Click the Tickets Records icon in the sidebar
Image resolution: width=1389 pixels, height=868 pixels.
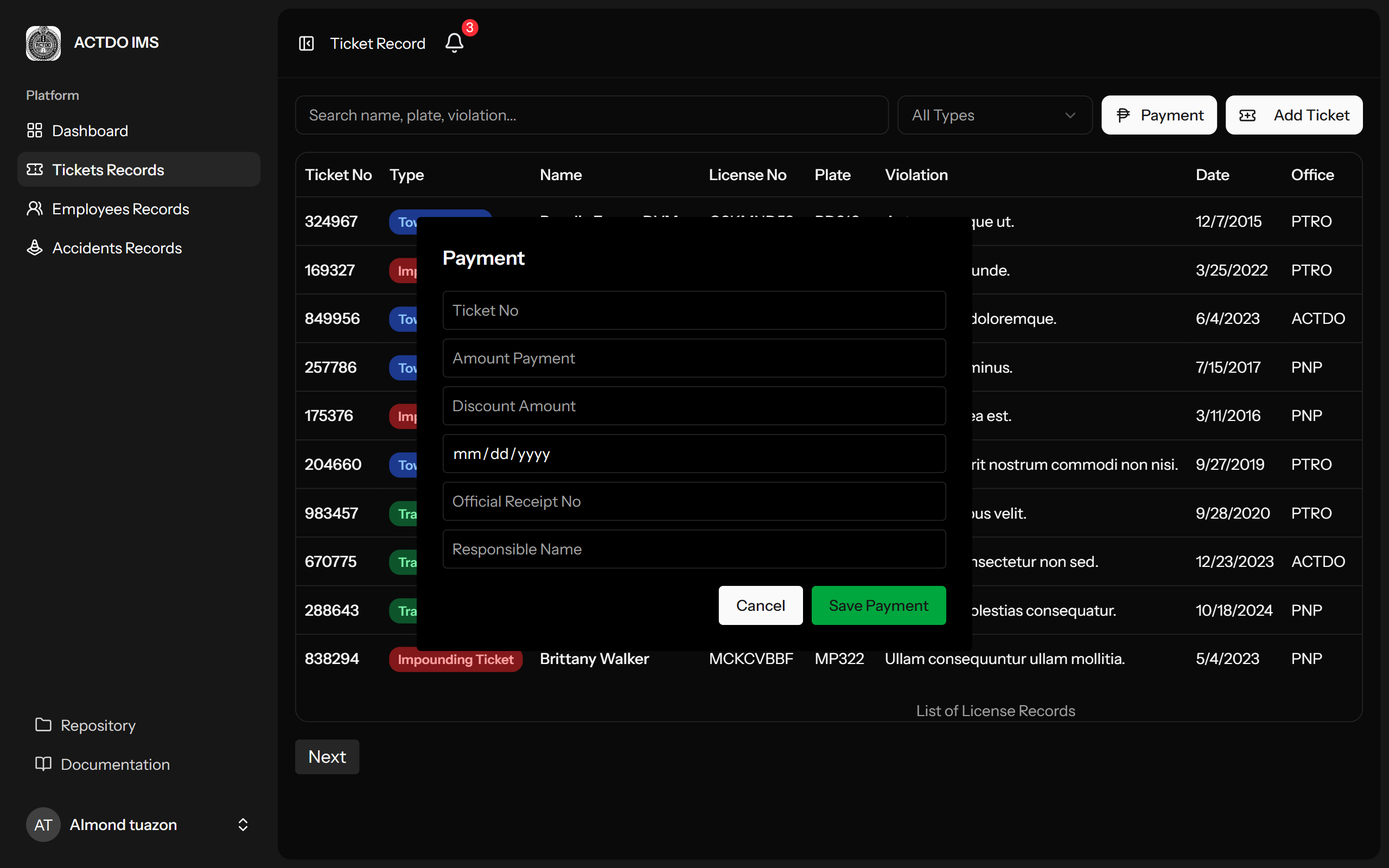coord(35,169)
